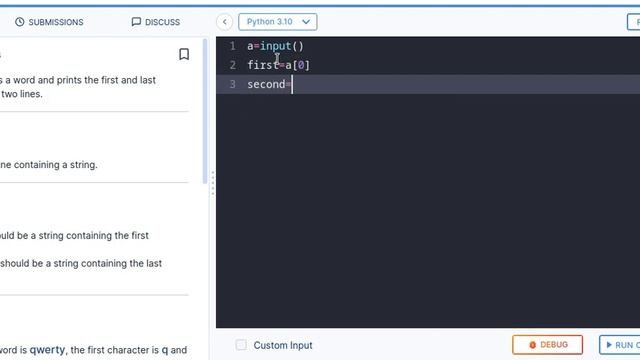Screen dimensions: 640x360
Task: Place cursor on line 3 after second=
Action: [292, 84]
